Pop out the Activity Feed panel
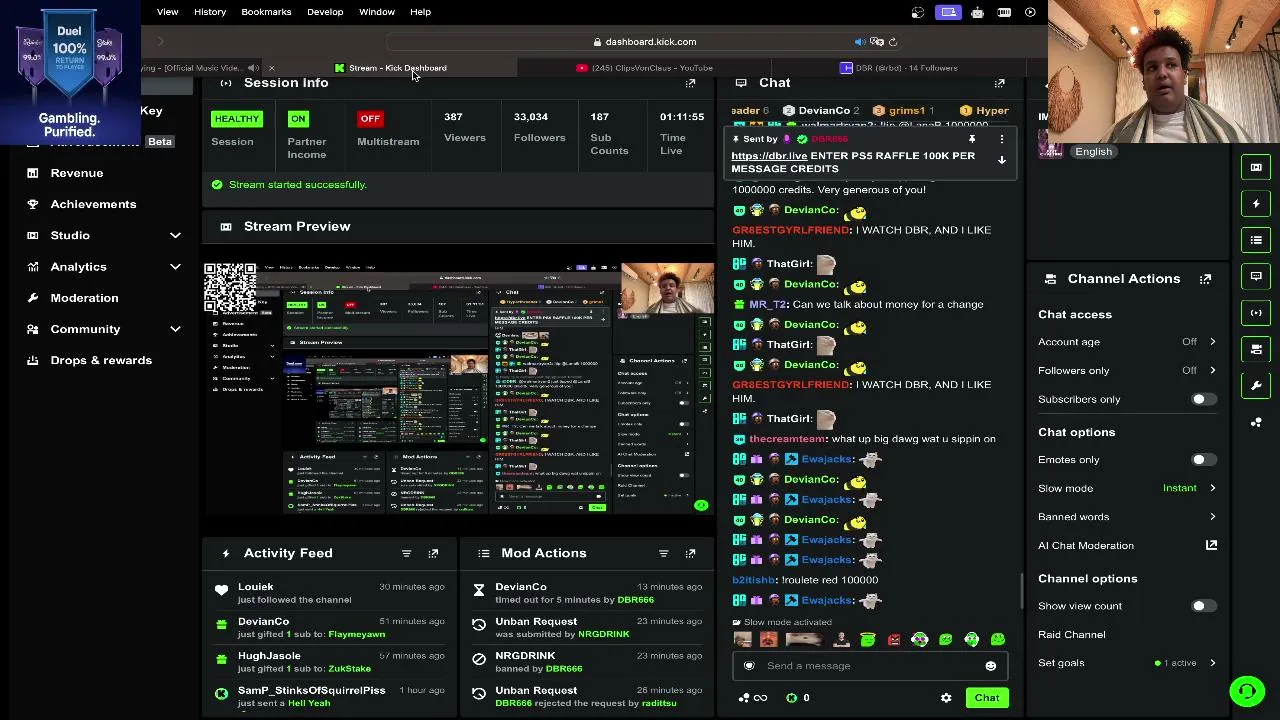Screen dimensions: 1280x720 coord(433,553)
